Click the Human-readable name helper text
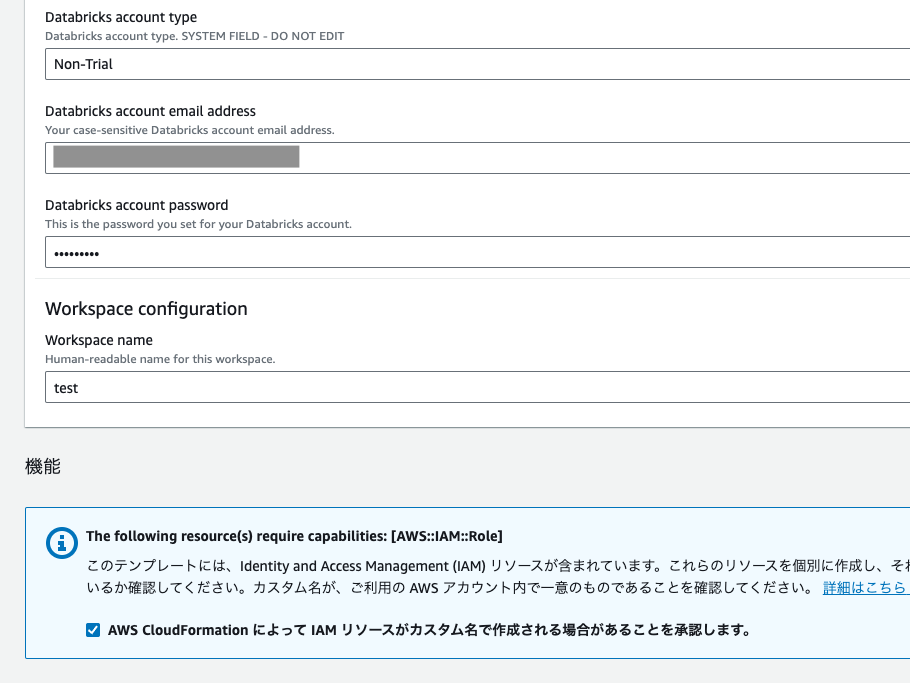This screenshot has width=910, height=683. (162, 358)
